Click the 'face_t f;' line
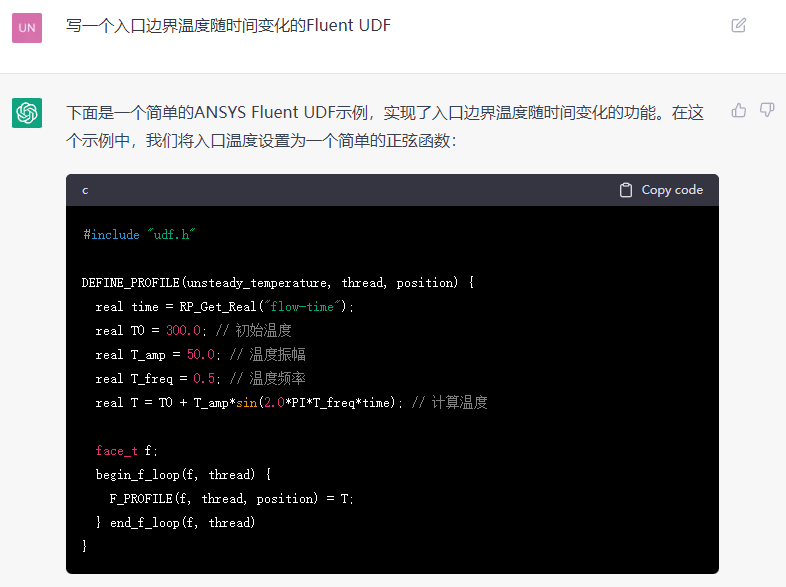Screen dimensions: 786x587 point(126,451)
